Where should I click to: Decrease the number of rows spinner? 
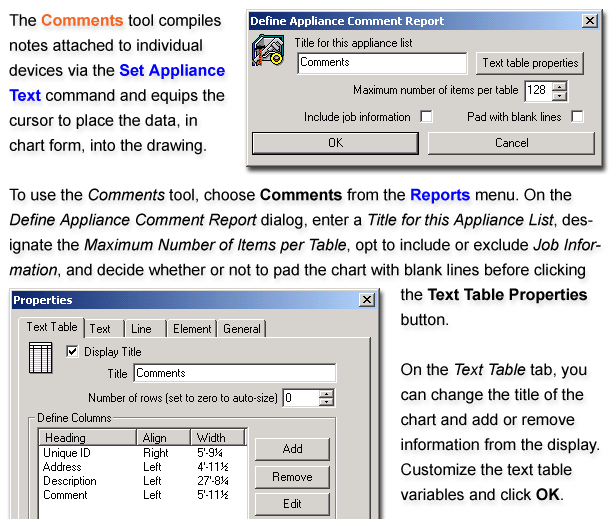point(326,402)
